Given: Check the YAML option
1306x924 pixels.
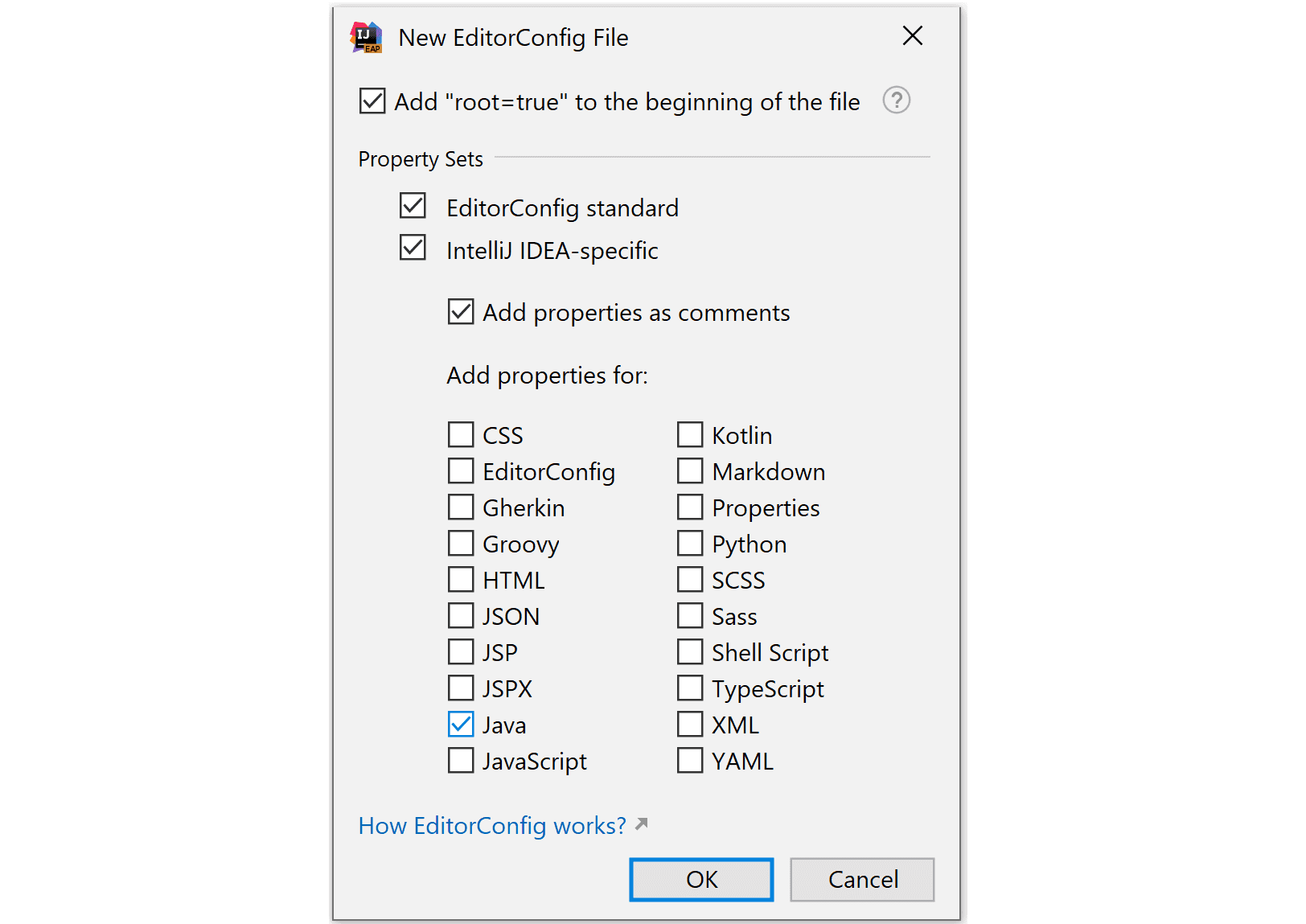Looking at the screenshot, I should coord(690,761).
